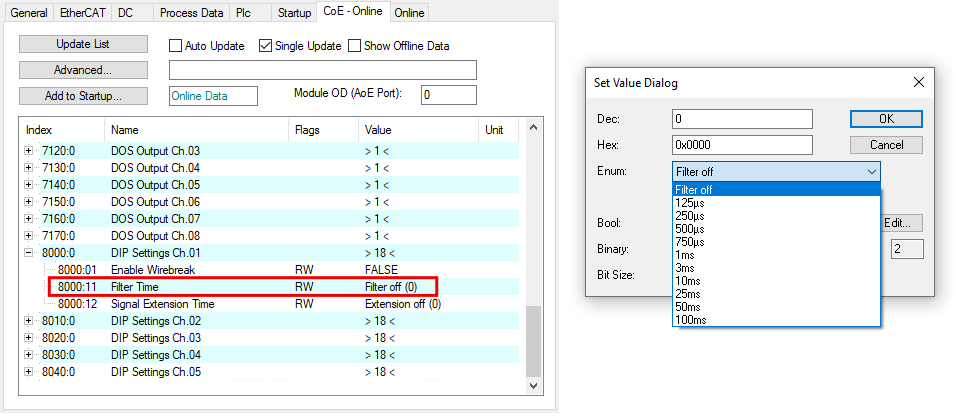Choose 750µs filter time option

pos(777,242)
